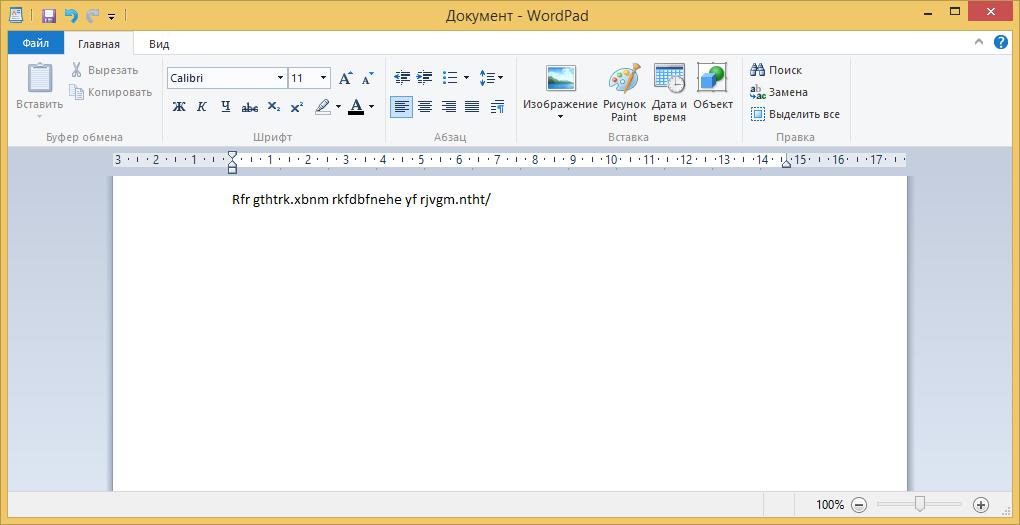Click the Save icon in quick access toolbar
The image size is (1020, 525).
click(48, 16)
